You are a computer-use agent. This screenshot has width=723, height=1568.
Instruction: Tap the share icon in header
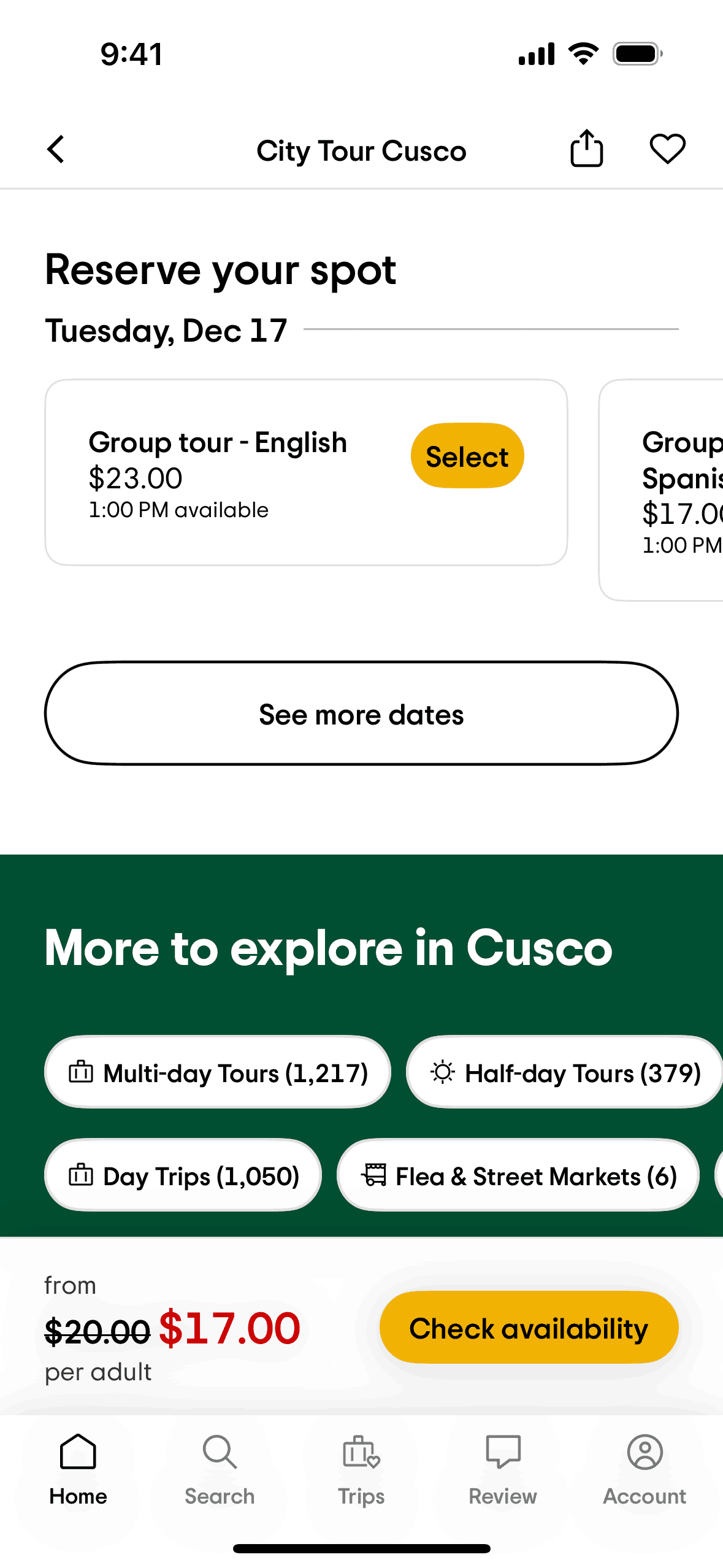coord(586,149)
